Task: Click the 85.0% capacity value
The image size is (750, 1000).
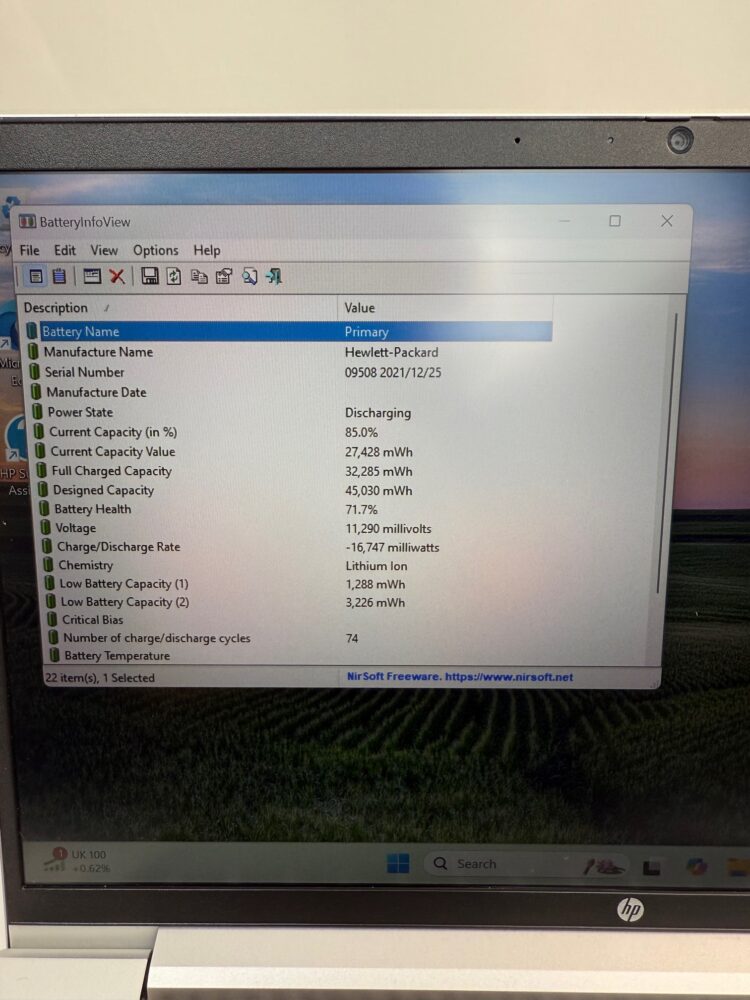Action: point(362,432)
